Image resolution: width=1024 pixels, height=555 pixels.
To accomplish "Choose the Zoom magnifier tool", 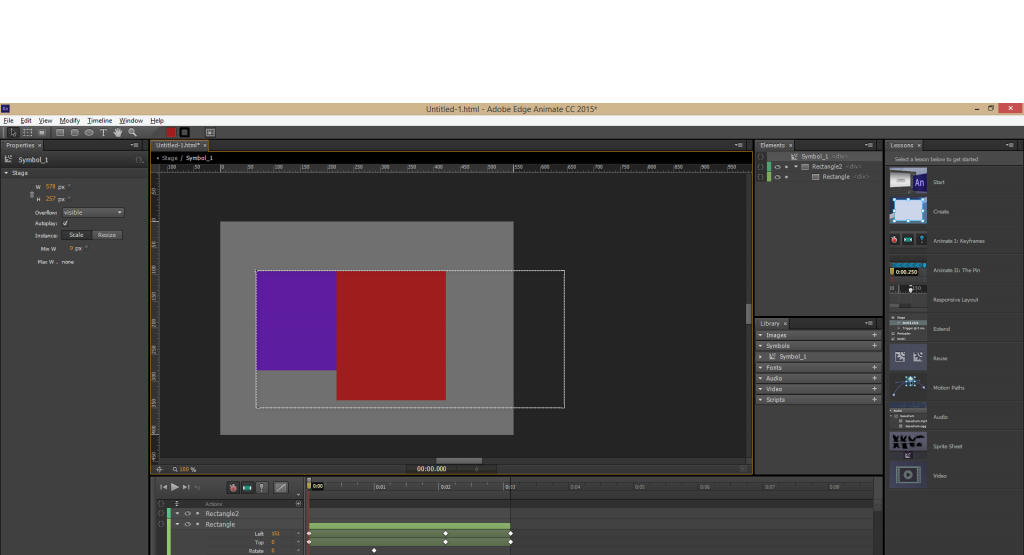I will click(132, 132).
